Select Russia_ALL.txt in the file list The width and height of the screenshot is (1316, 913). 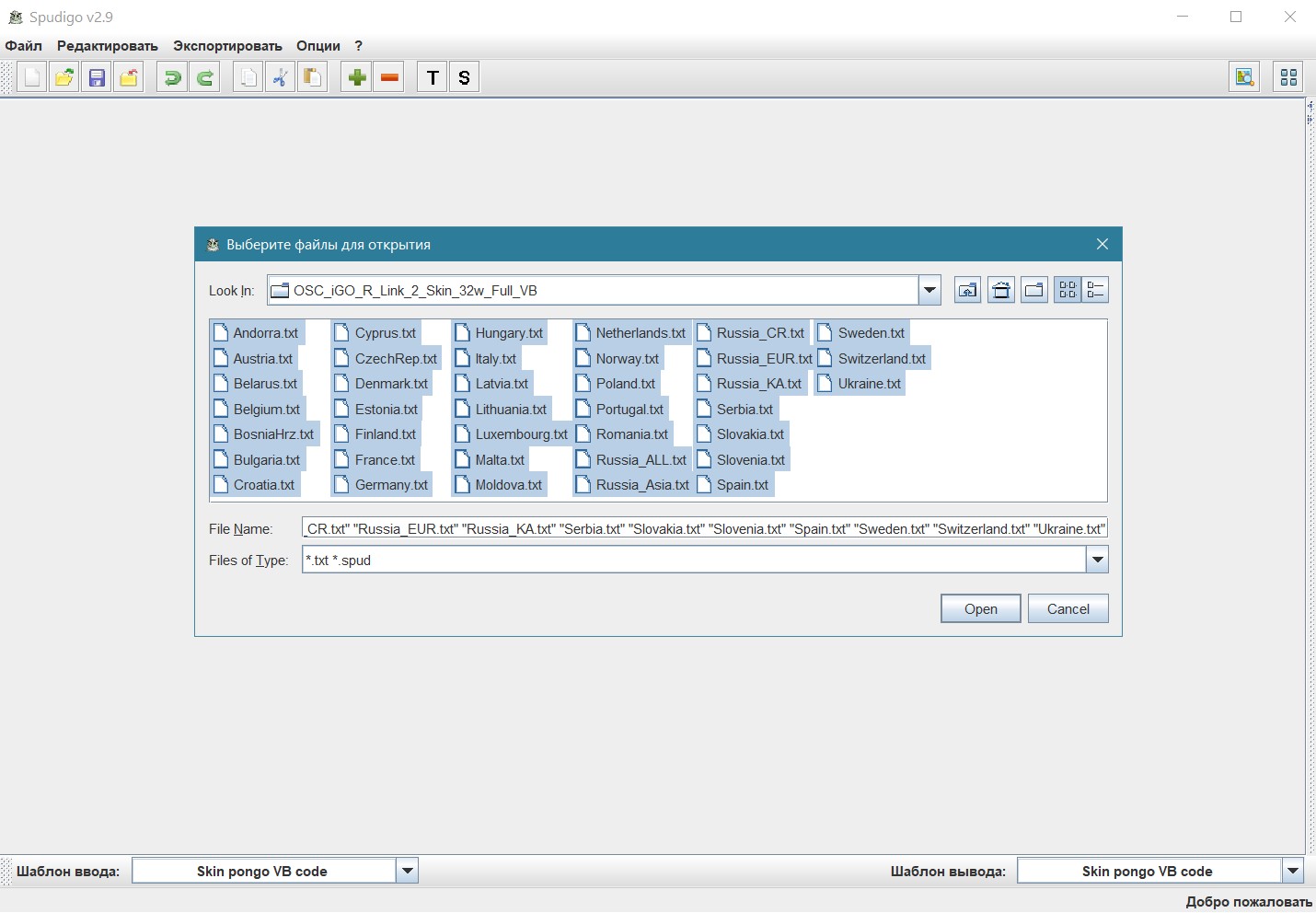631,459
